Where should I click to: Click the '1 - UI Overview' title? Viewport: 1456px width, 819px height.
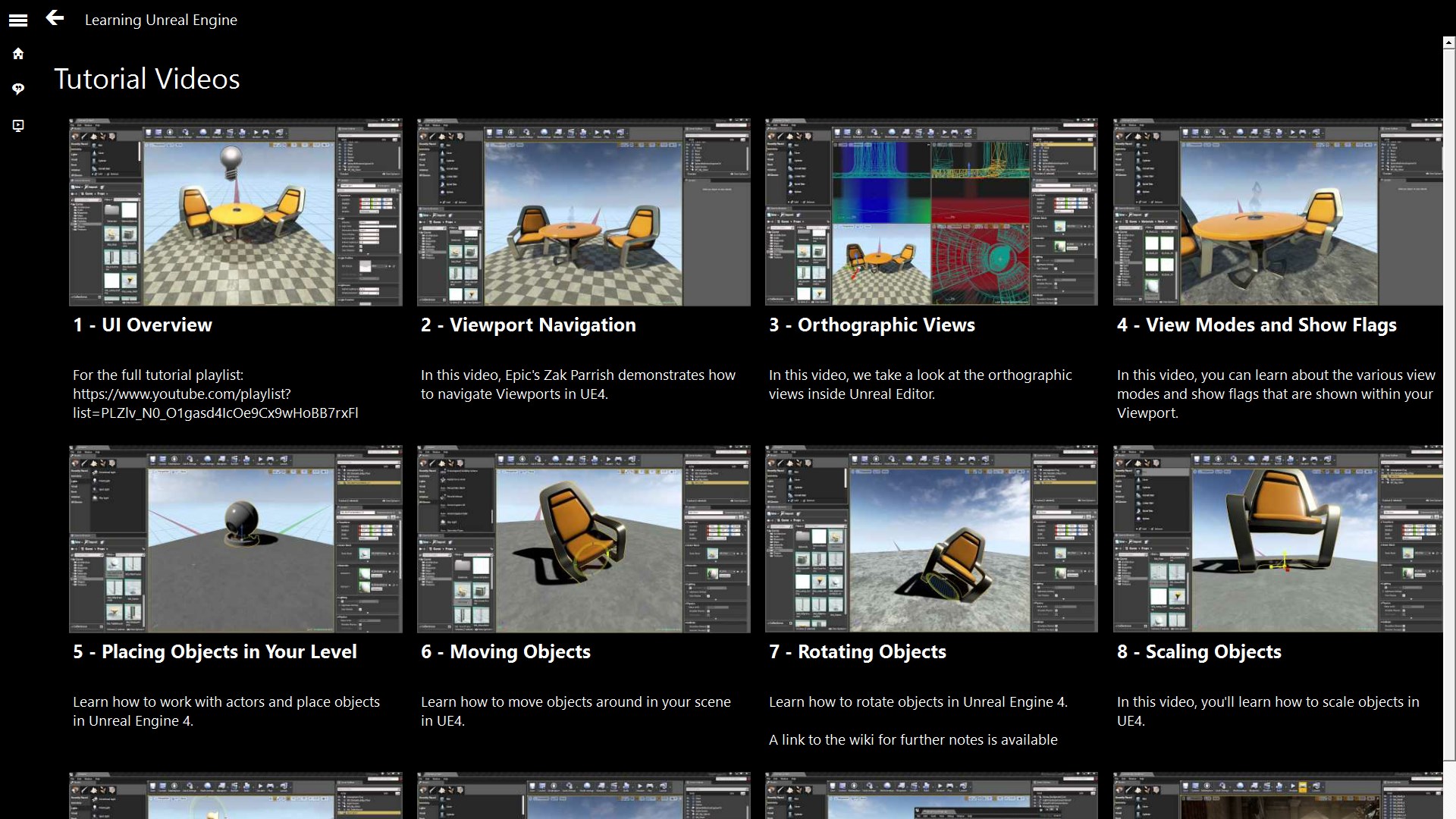pos(143,325)
